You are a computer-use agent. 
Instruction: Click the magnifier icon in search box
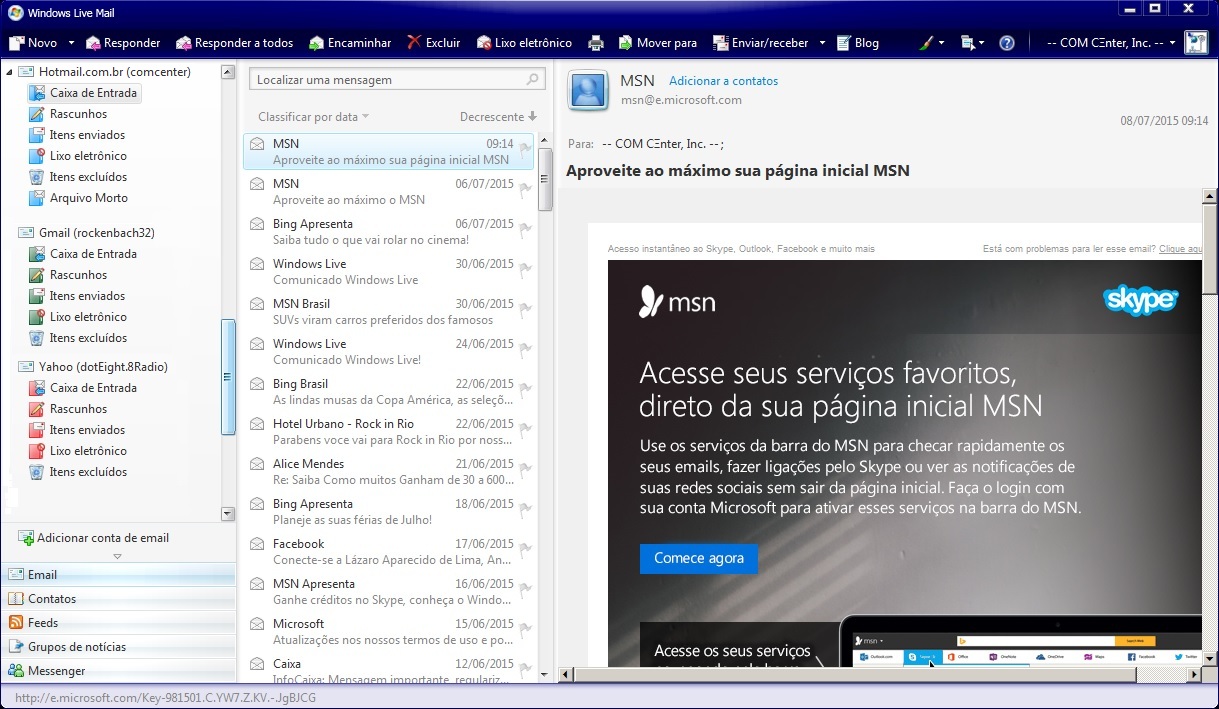click(534, 79)
